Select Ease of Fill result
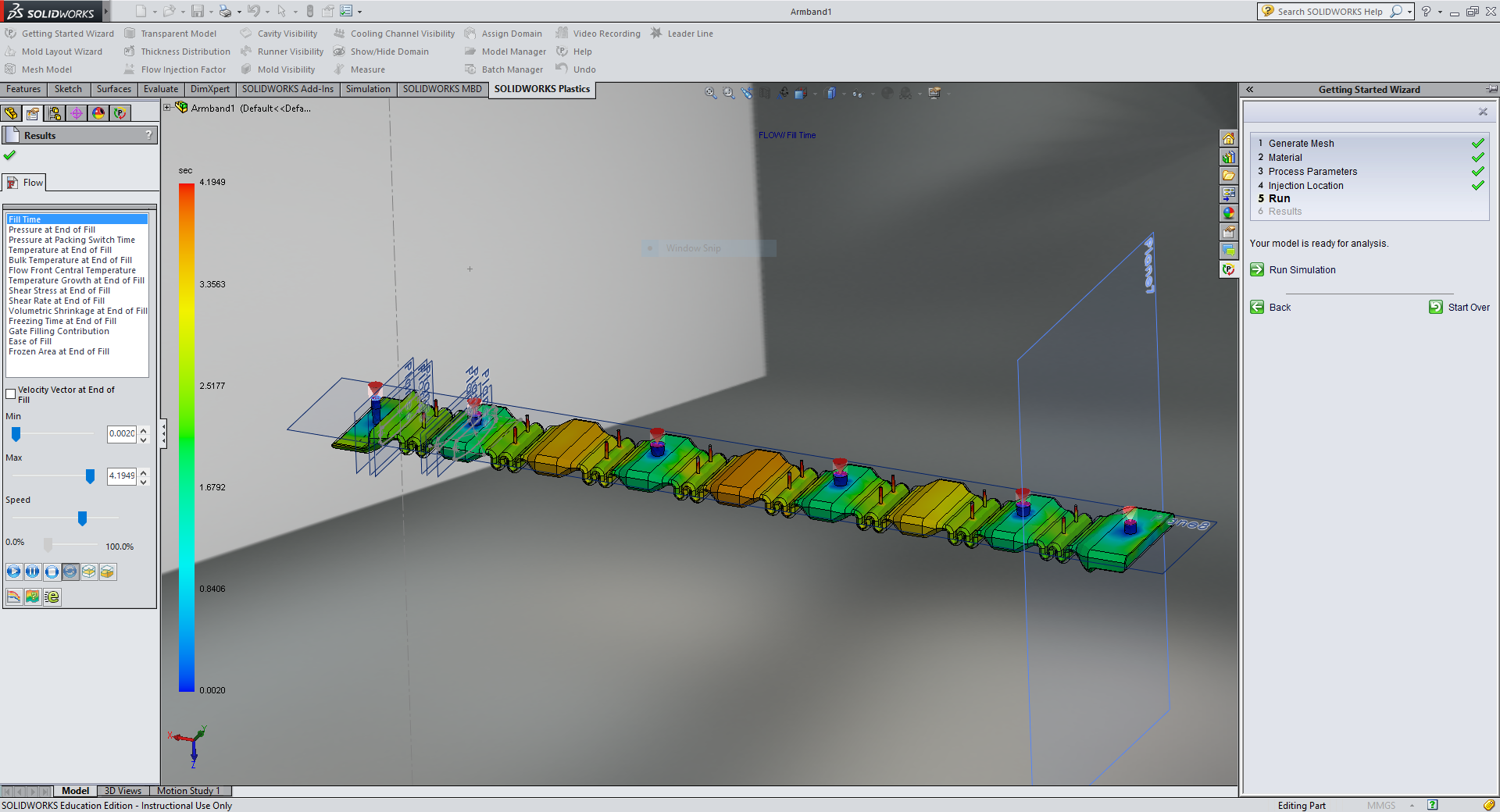This screenshot has width=1500, height=812. [30, 341]
